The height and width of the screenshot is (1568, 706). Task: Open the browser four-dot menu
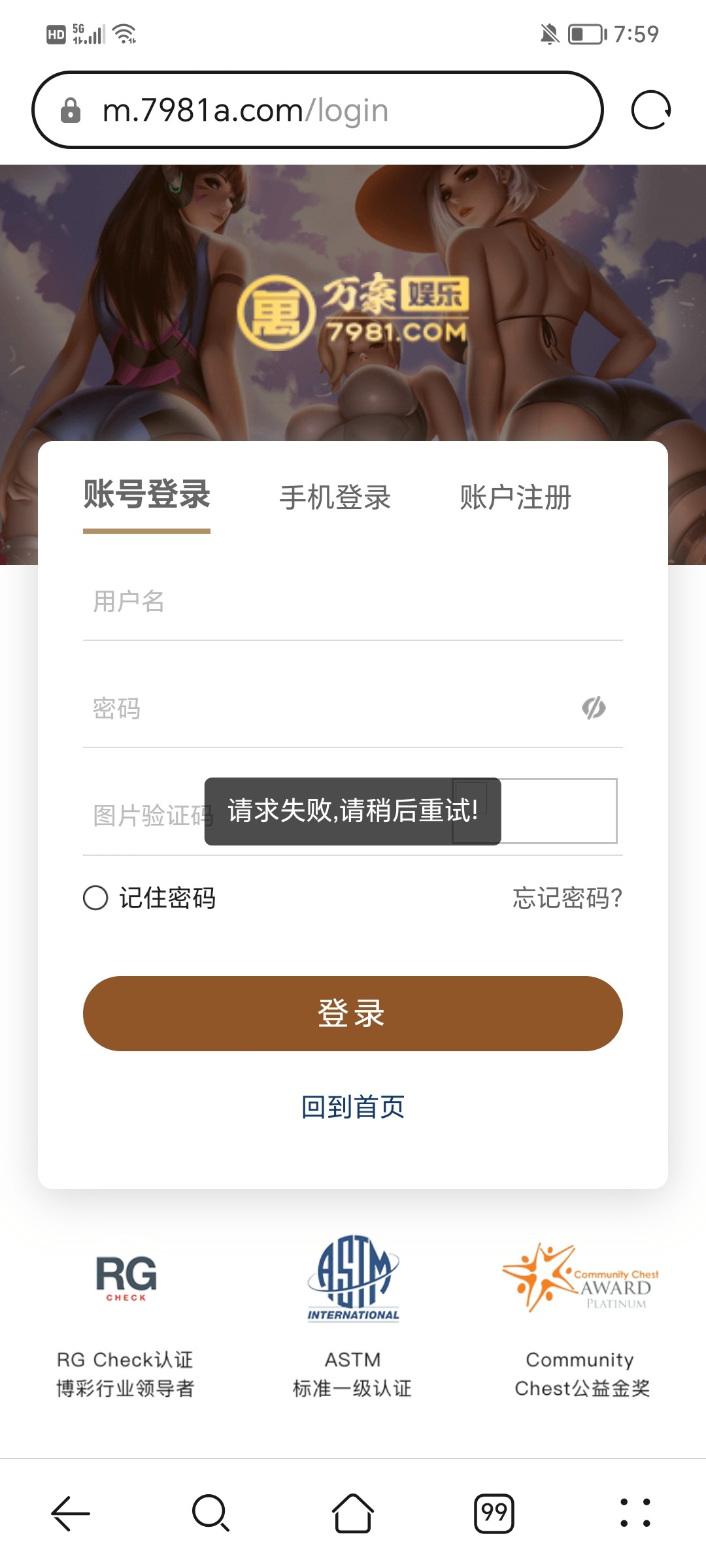635,1512
